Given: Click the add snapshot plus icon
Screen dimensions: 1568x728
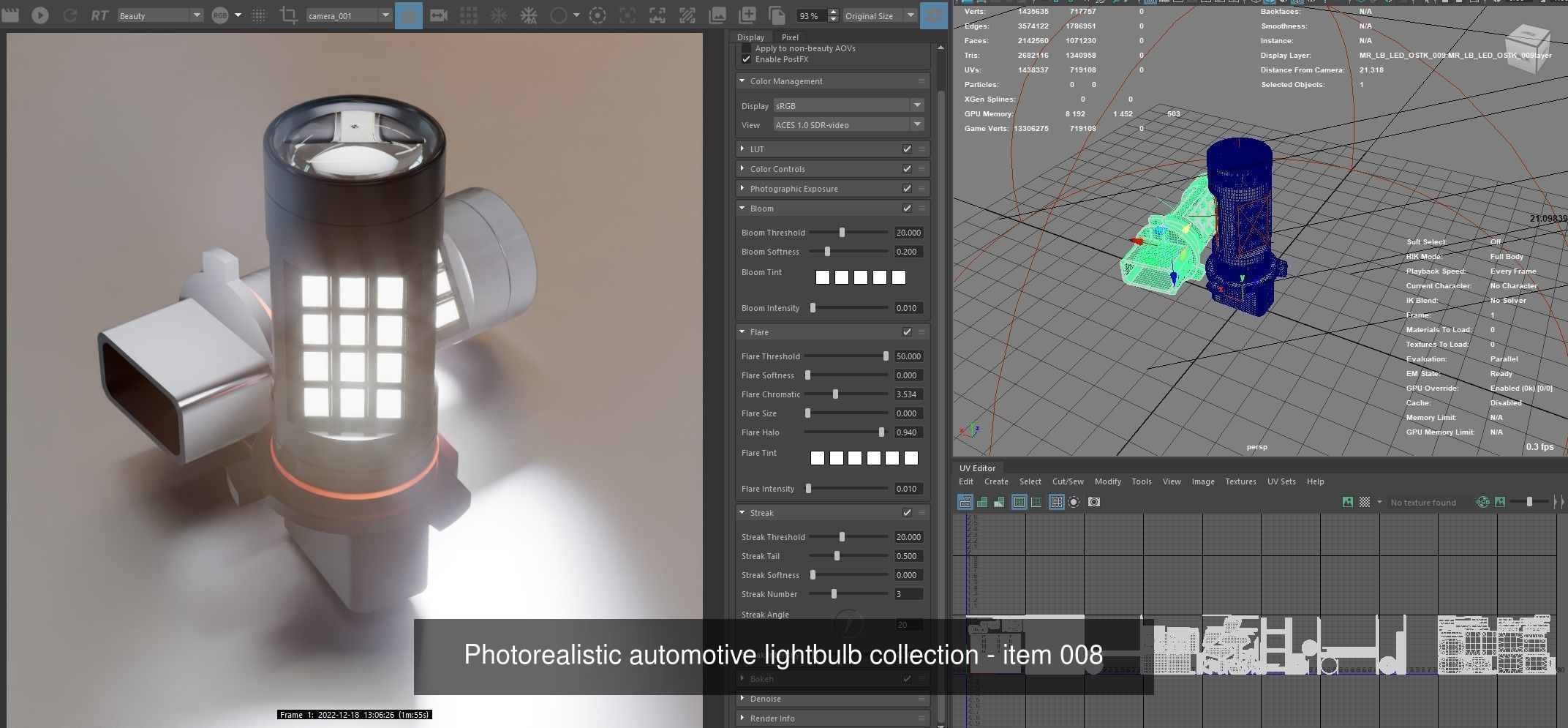Looking at the screenshot, I should [x=747, y=15].
